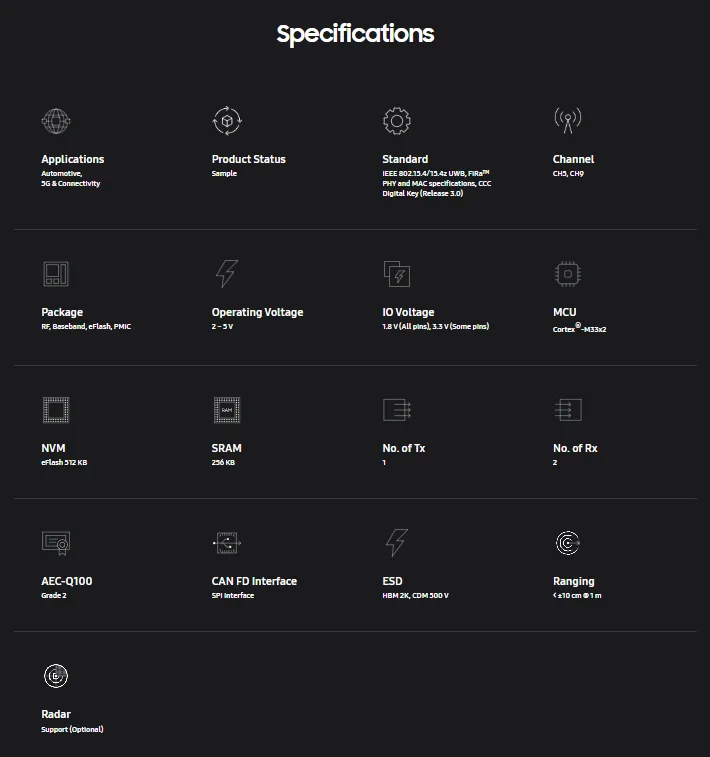Image resolution: width=710 pixels, height=757 pixels.
Task: Click the Operating Voltage lightning icon
Action: coord(226,274)
